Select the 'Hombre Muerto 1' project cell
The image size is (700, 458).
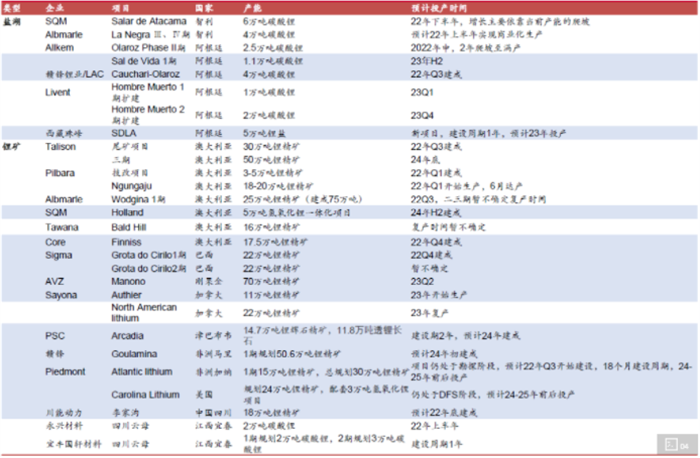[x=148, y=92]
